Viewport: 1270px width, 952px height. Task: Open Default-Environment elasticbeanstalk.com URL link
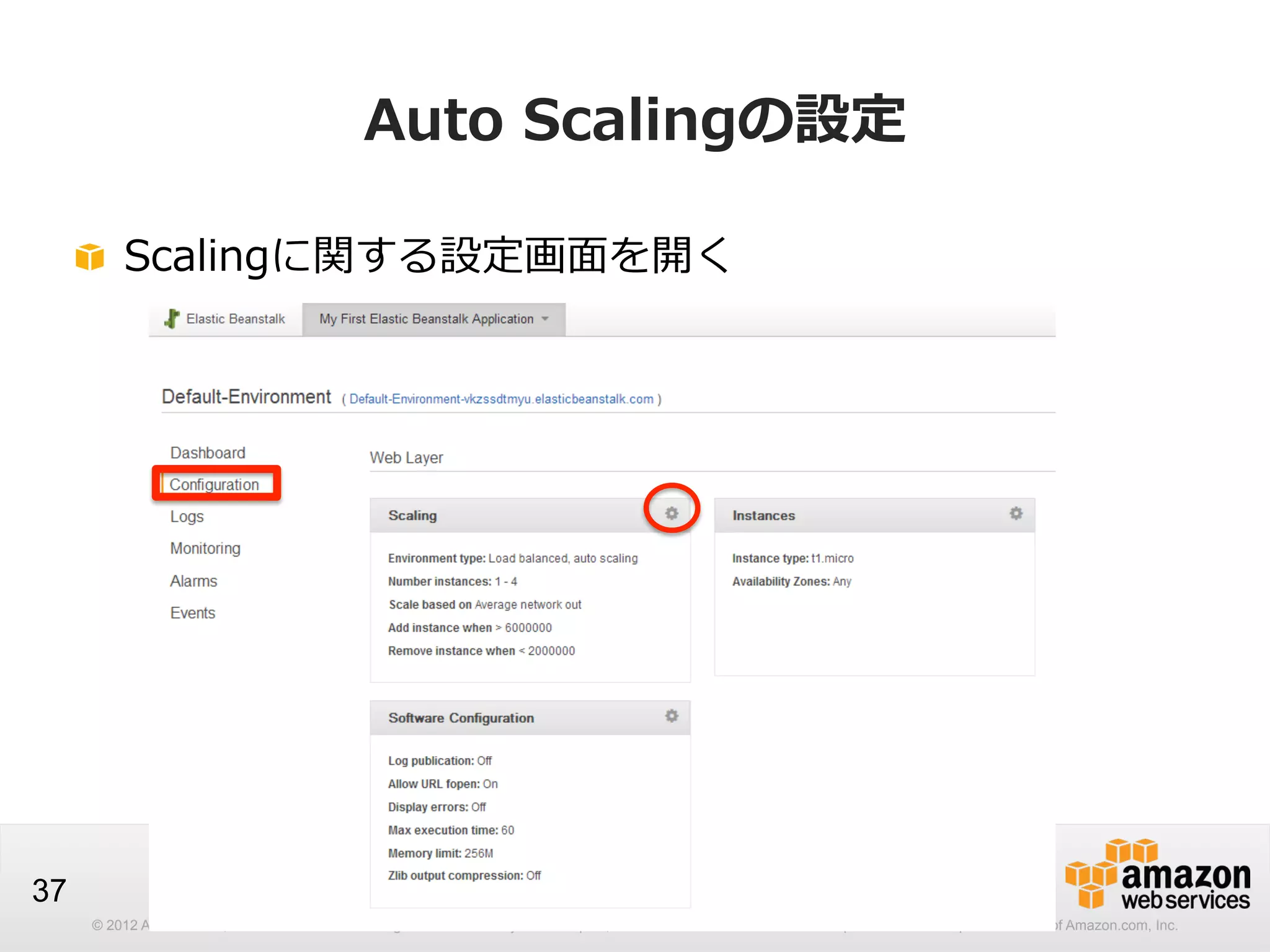click(x=501, y=399)
